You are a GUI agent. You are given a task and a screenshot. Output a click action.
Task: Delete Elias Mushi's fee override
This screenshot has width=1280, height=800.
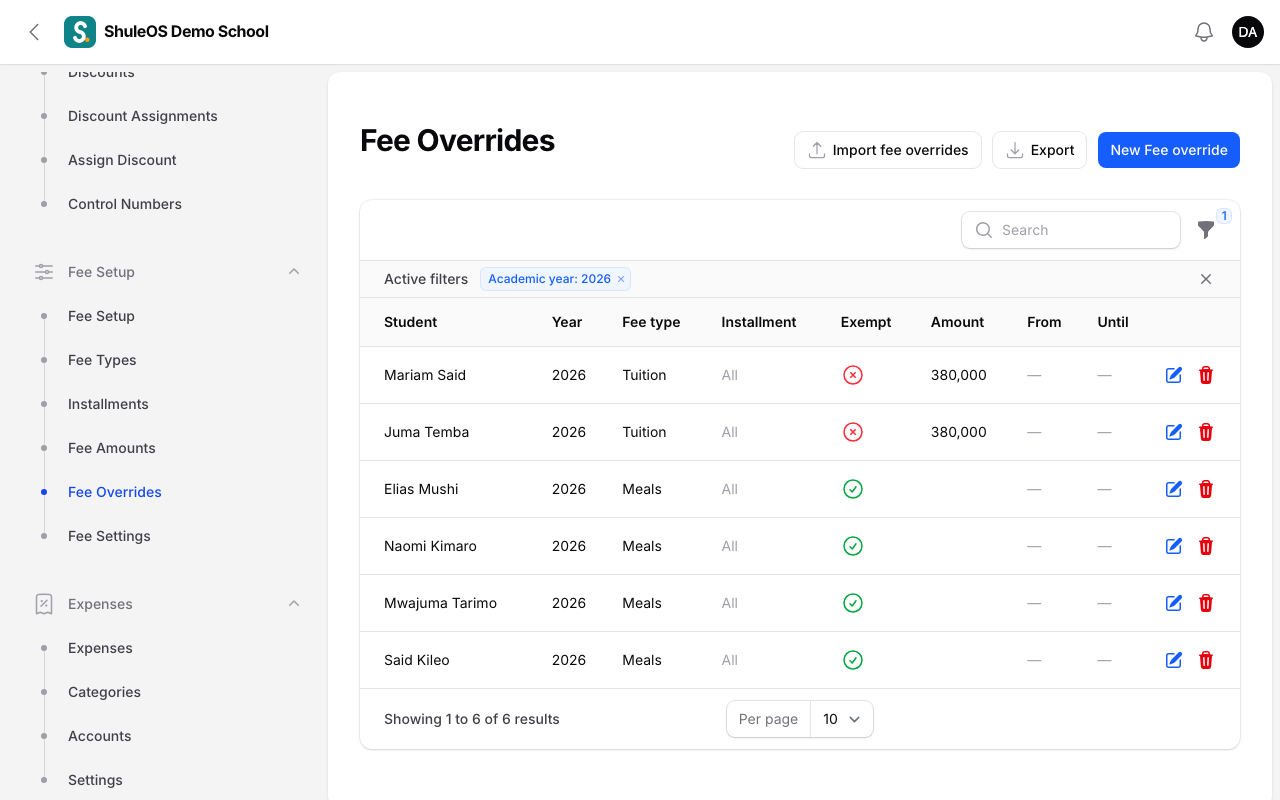pyautogui.click(x=1206, y=489)
